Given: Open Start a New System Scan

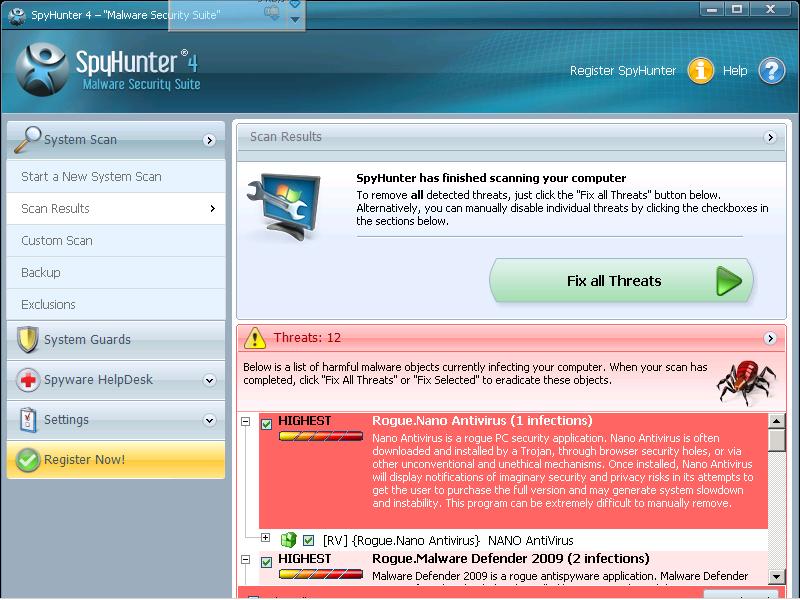Looking at the screenshot, I should click(x=91, y=177).
